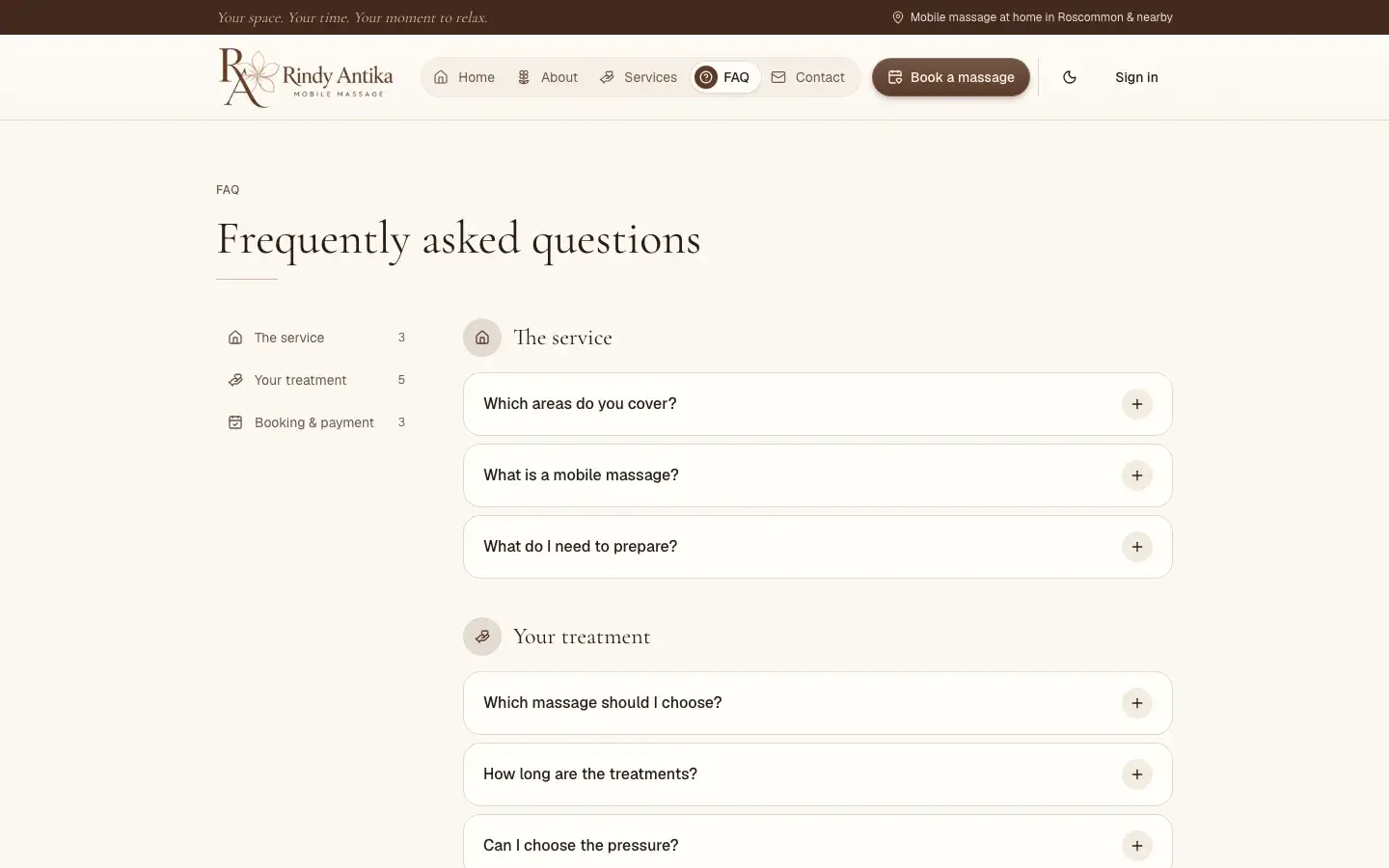Click the small 'FAQ' breadcrumb label above the heading

tap(228, 190)
